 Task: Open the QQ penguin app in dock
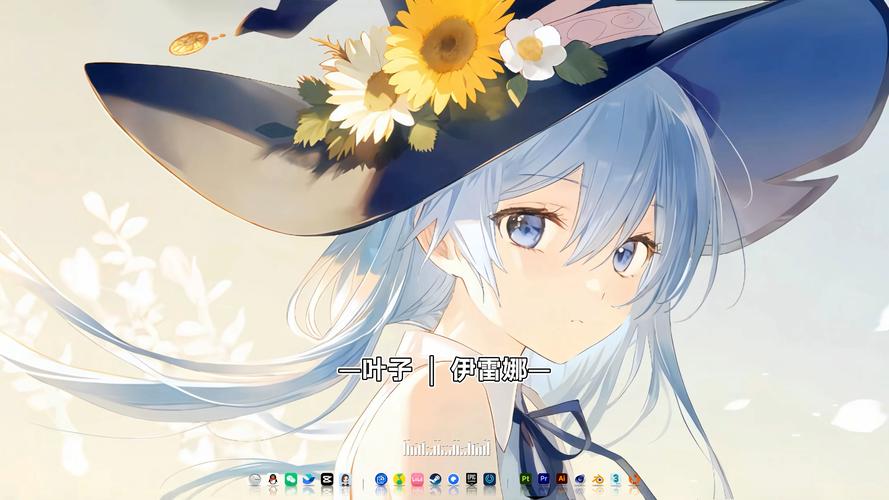[x=273, y=480]
